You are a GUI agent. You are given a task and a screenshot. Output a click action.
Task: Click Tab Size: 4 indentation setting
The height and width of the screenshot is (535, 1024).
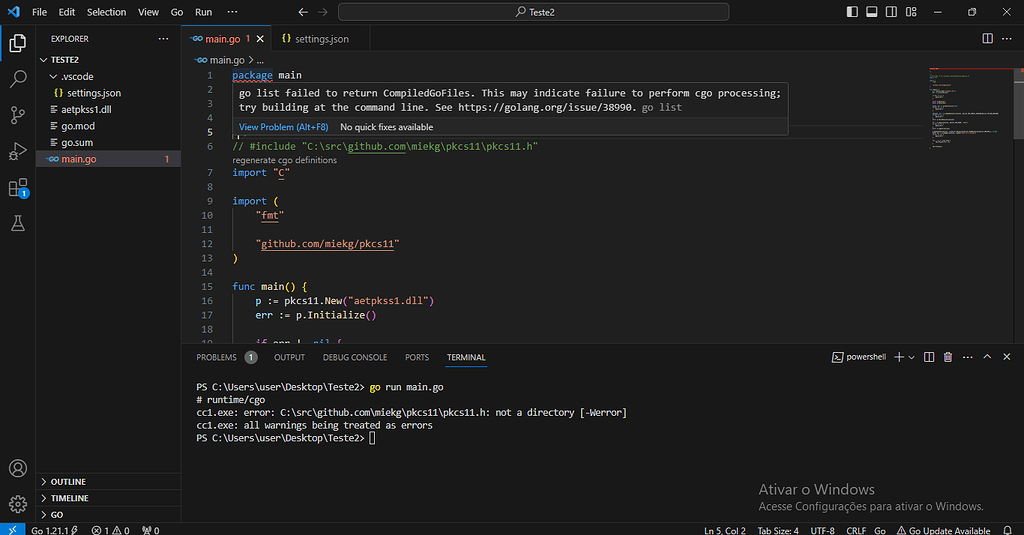click(x=778, y=530)
